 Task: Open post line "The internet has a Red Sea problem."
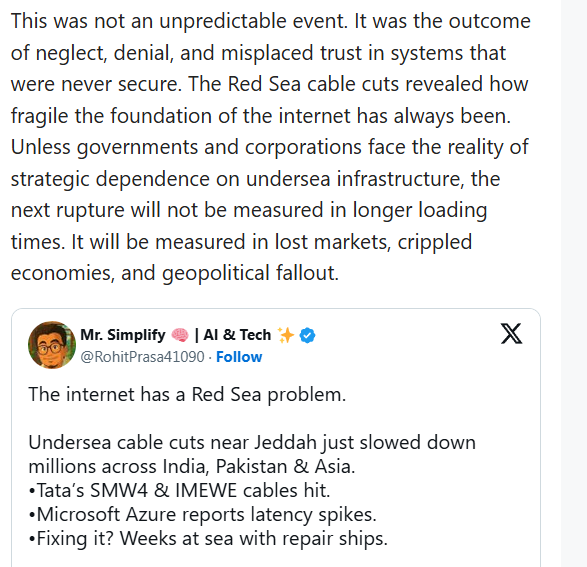pyautogui.click(x=187, y=394)
